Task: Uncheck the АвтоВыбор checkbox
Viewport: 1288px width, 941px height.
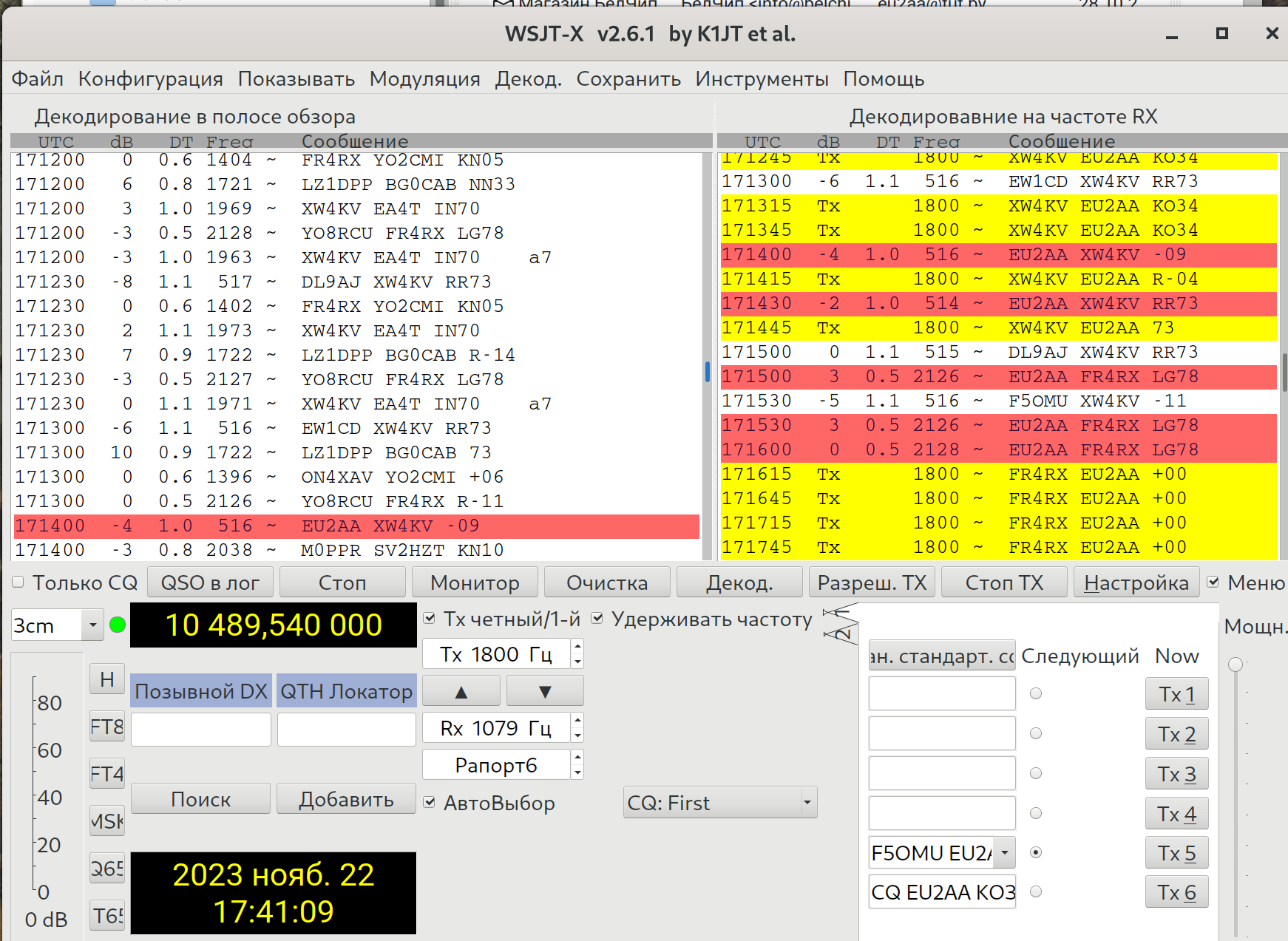Action: [x=430, y=803]
